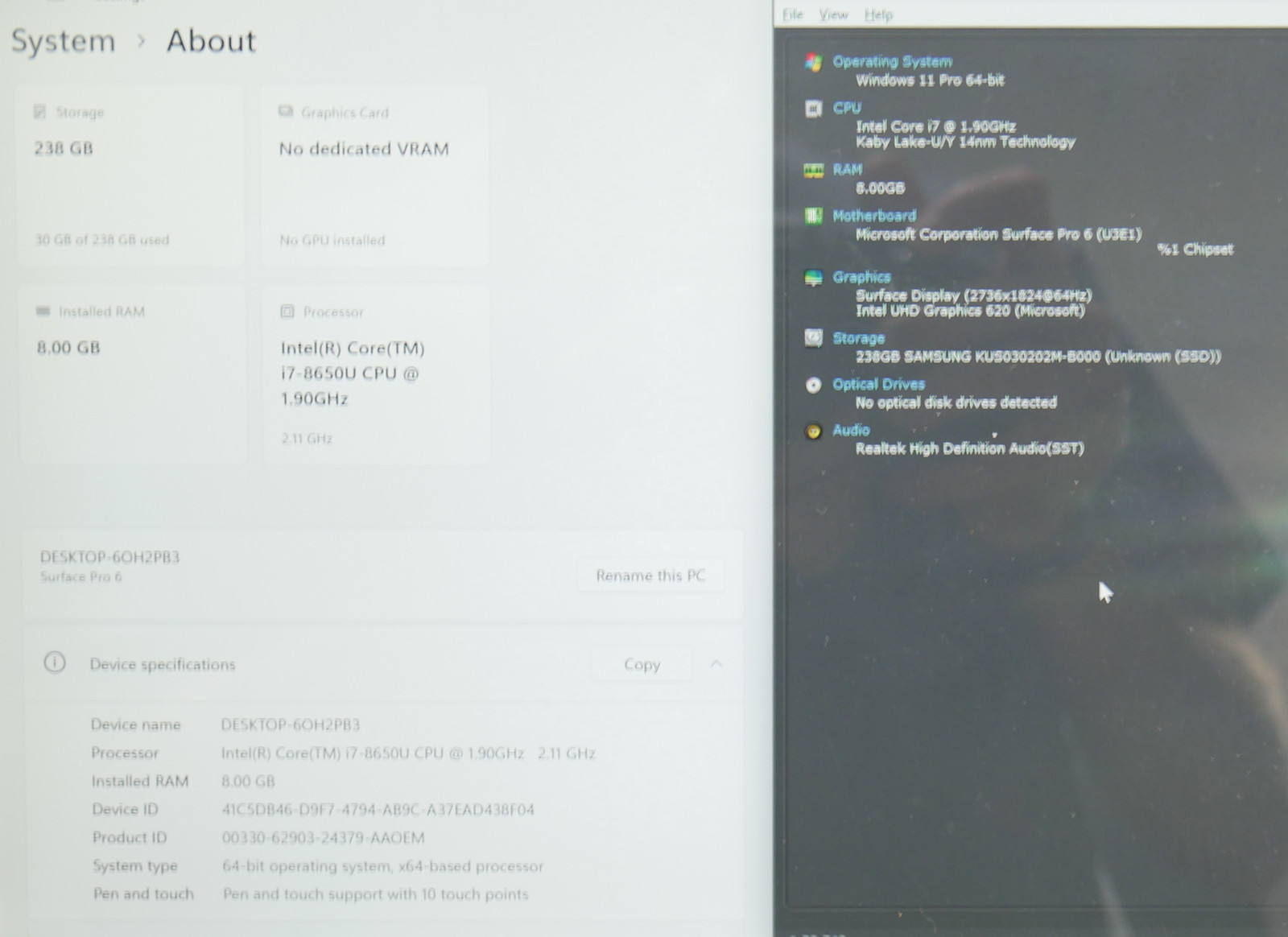
Task: Collapse the Device specifications section
Action: pos(716,664)
